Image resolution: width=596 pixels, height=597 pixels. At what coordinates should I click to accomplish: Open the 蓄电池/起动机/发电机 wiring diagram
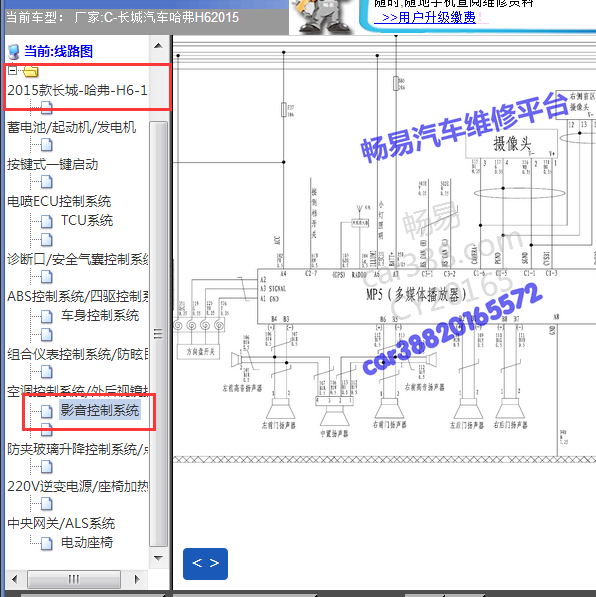[x=72, y=127]
